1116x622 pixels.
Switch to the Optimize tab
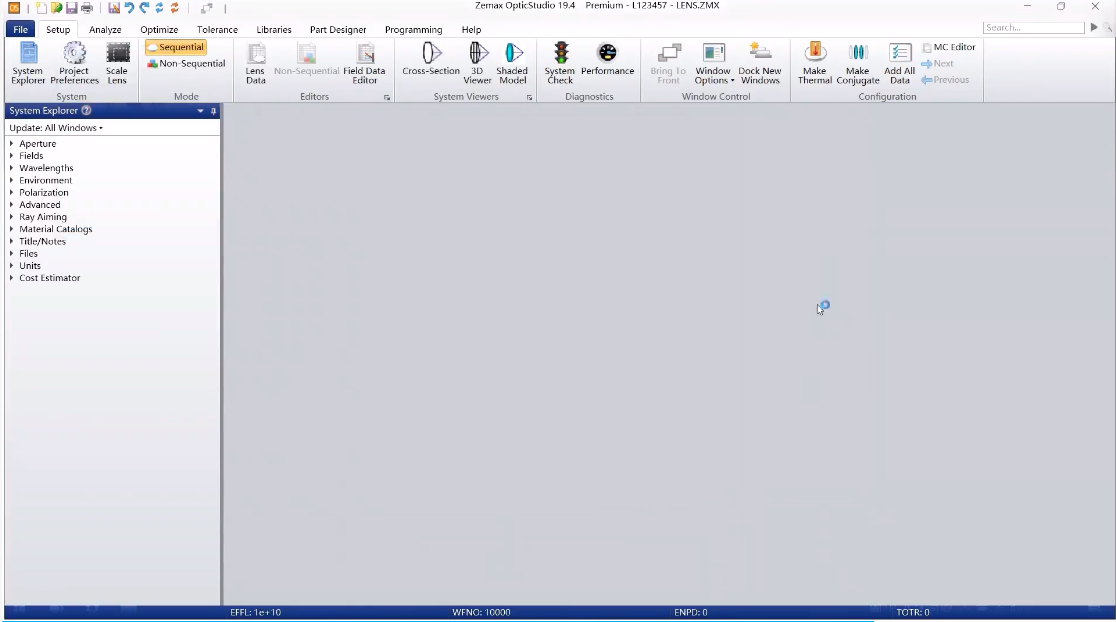click(x=159, y=29)
